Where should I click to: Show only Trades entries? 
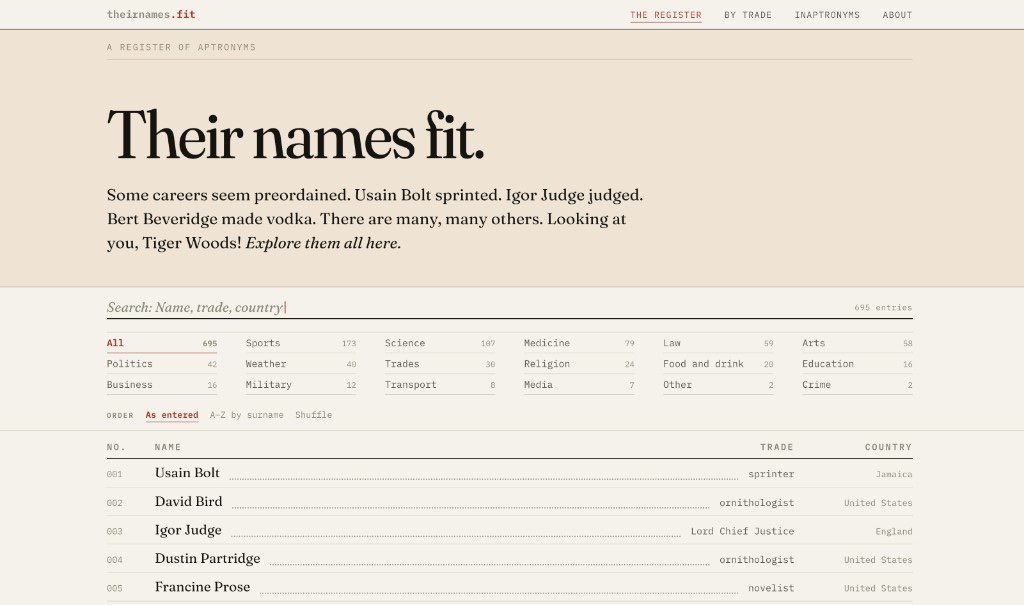440,364
